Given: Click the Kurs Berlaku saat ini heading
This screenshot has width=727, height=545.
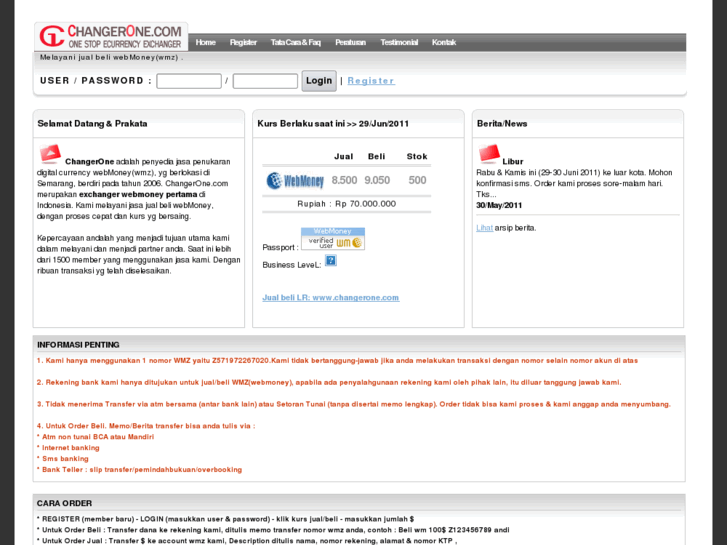Looking at the screenshot, I should tap(333, 124).
